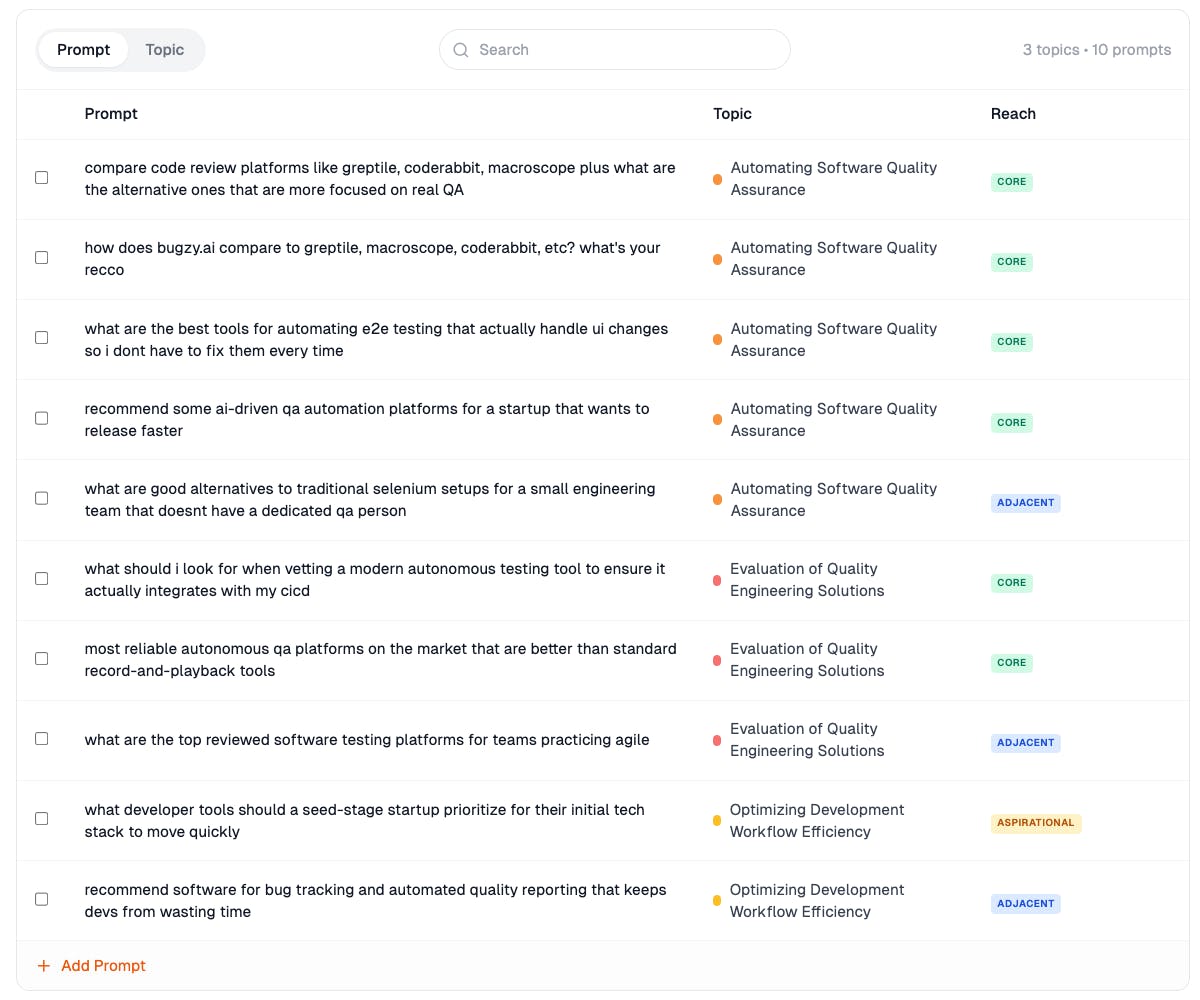Click red topic dot for cicd prompt
The height and width of the screenshot is (1000, 1200).
pos(717,580)
